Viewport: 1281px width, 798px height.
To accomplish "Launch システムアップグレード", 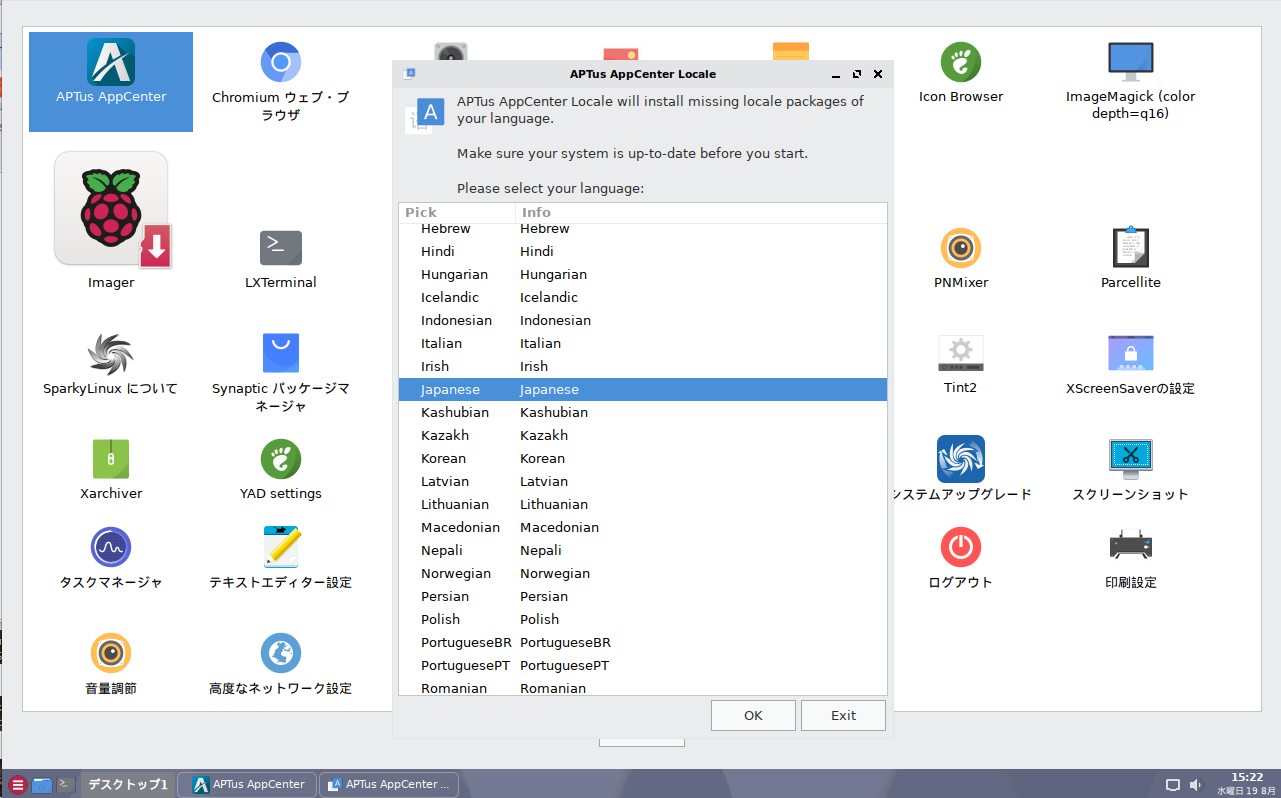I will [x=961, y=459].
